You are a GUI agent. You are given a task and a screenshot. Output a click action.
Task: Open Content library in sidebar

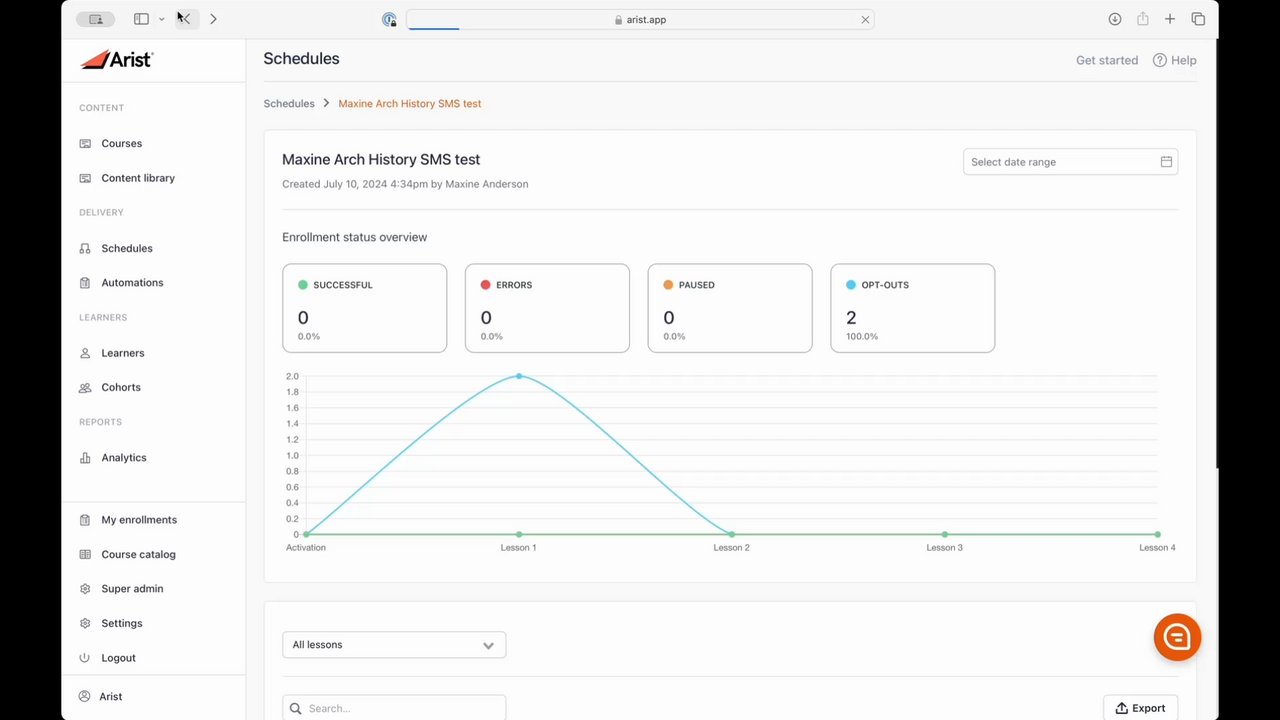(x=137, y=178)
